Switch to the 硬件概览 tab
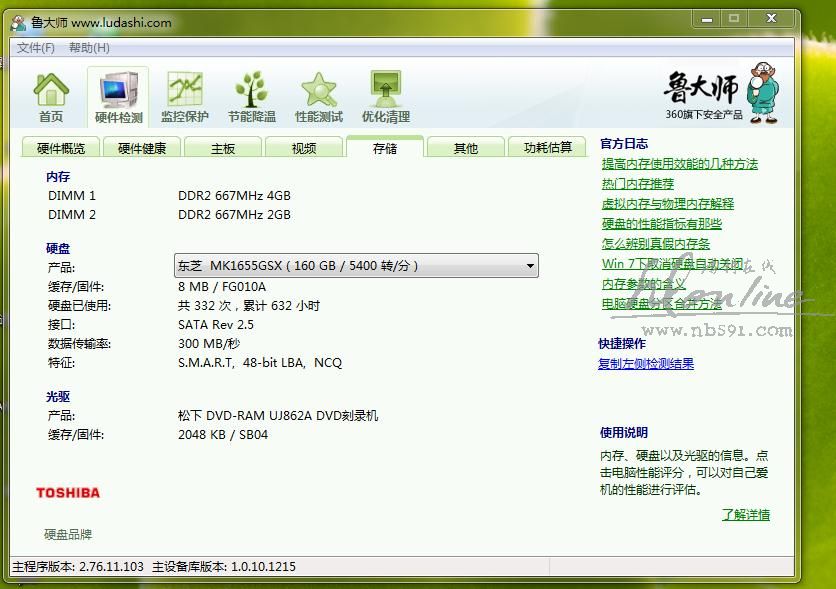The width and height of the screenshot is (836, 589). tap(61, 148)
